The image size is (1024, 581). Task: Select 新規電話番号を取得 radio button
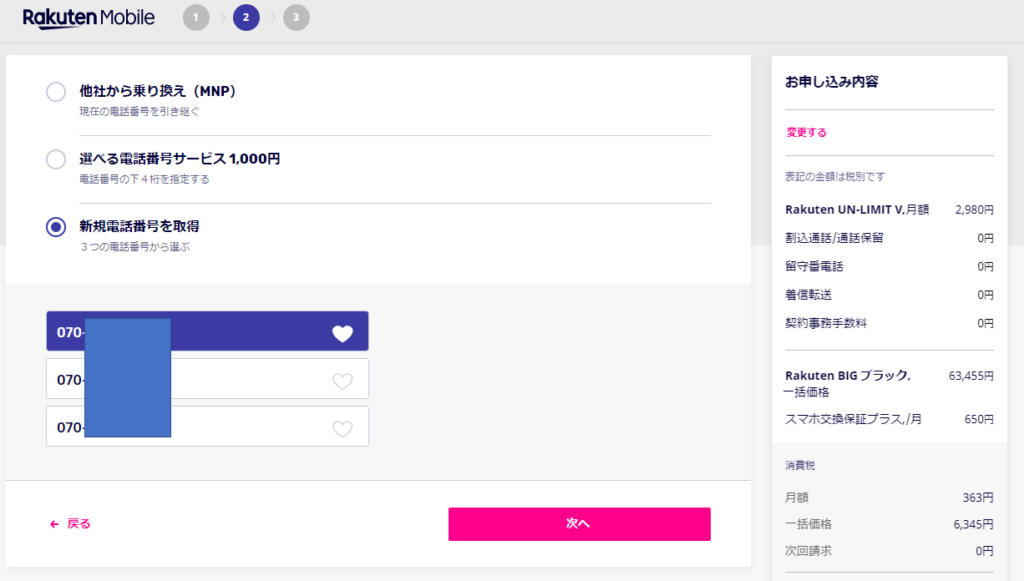56,227
